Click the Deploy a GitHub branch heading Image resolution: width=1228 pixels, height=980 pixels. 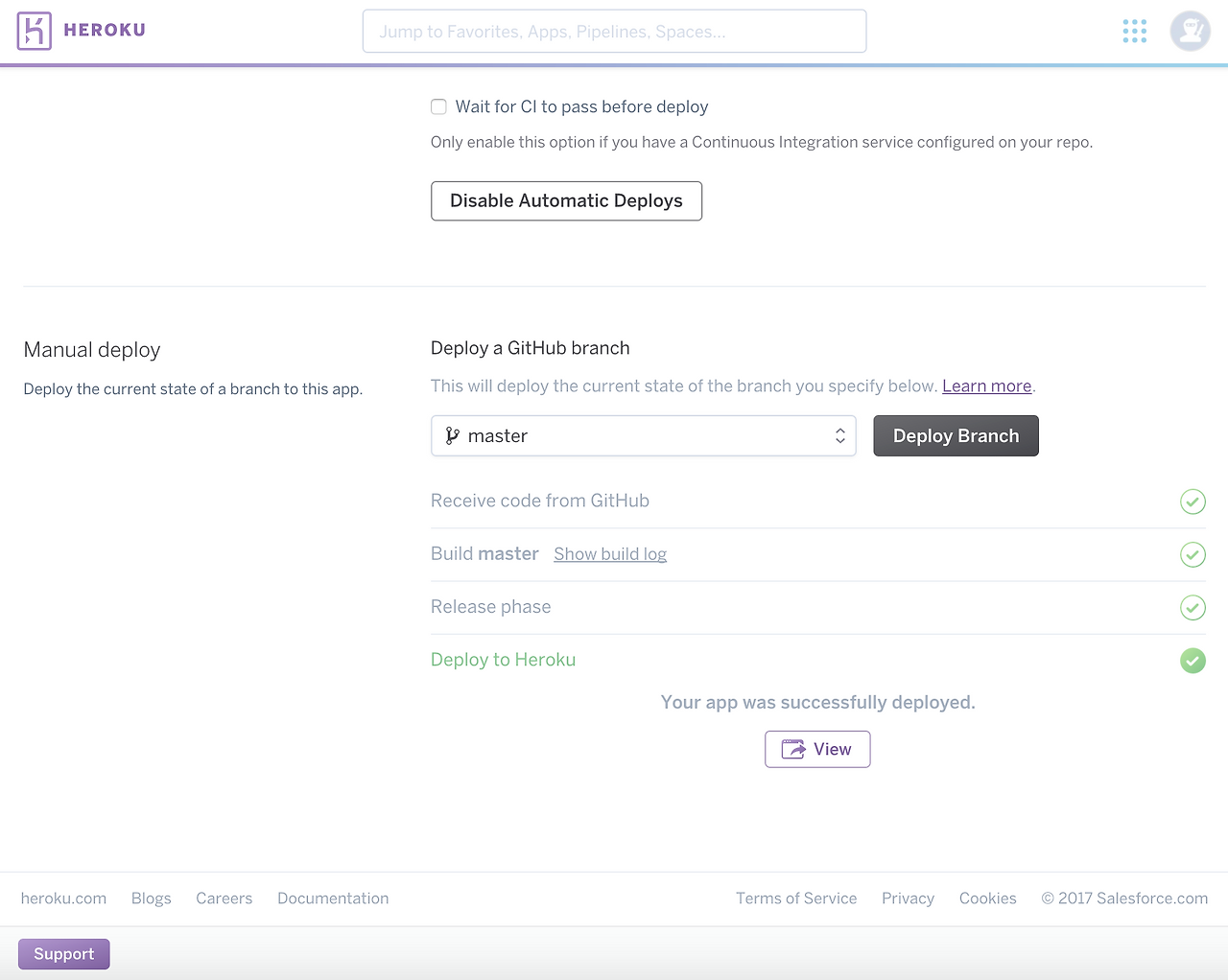(x=531, y=348)
